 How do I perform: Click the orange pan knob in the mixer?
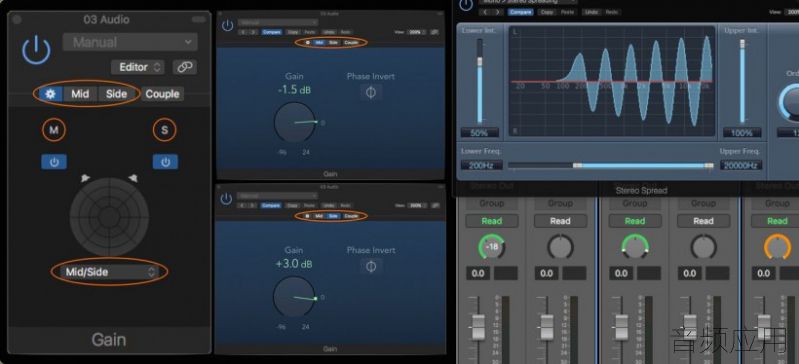click(x=777, y=247)
